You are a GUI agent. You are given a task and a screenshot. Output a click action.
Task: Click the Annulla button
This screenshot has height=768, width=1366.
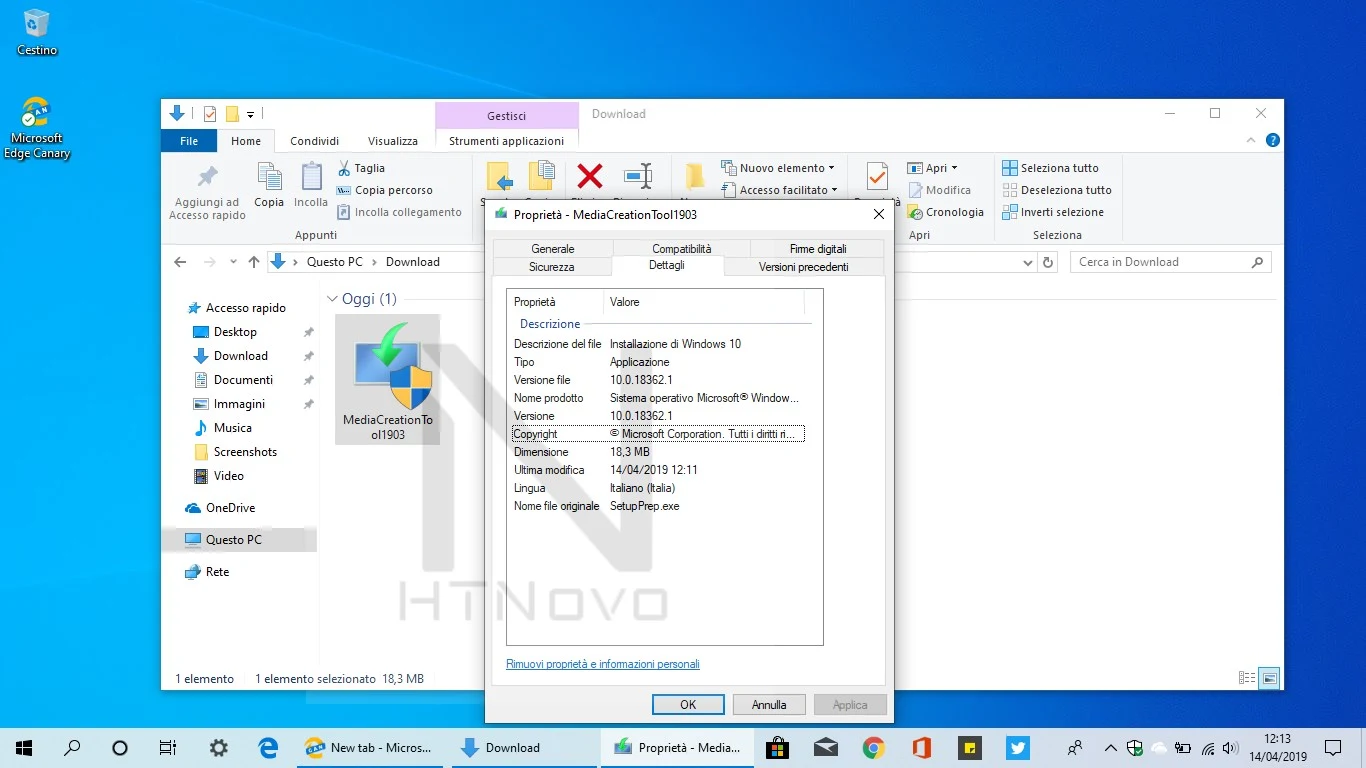click(x=769, y=704)
